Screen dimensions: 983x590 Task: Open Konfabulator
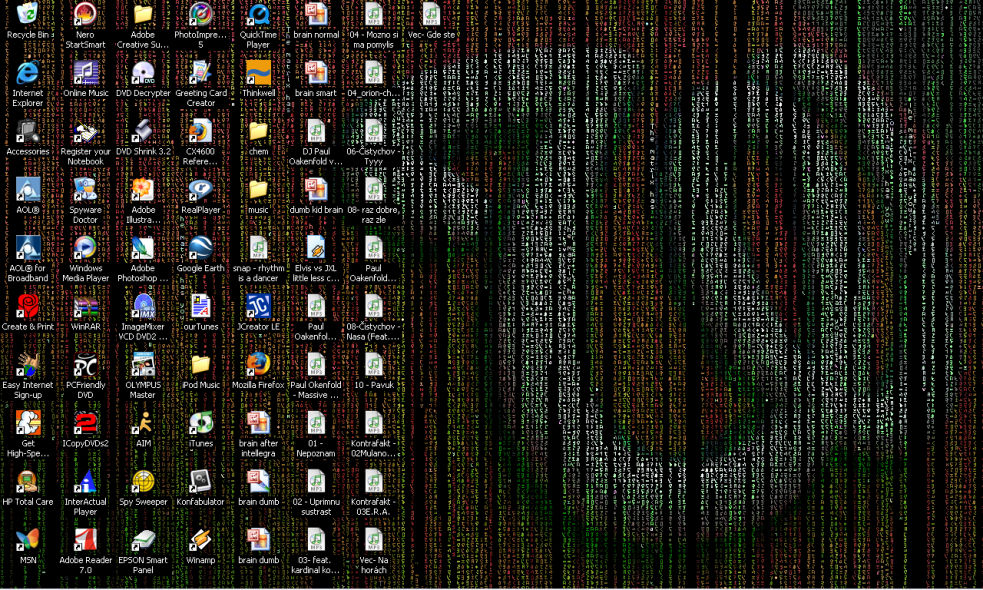[x=201, y=481]
